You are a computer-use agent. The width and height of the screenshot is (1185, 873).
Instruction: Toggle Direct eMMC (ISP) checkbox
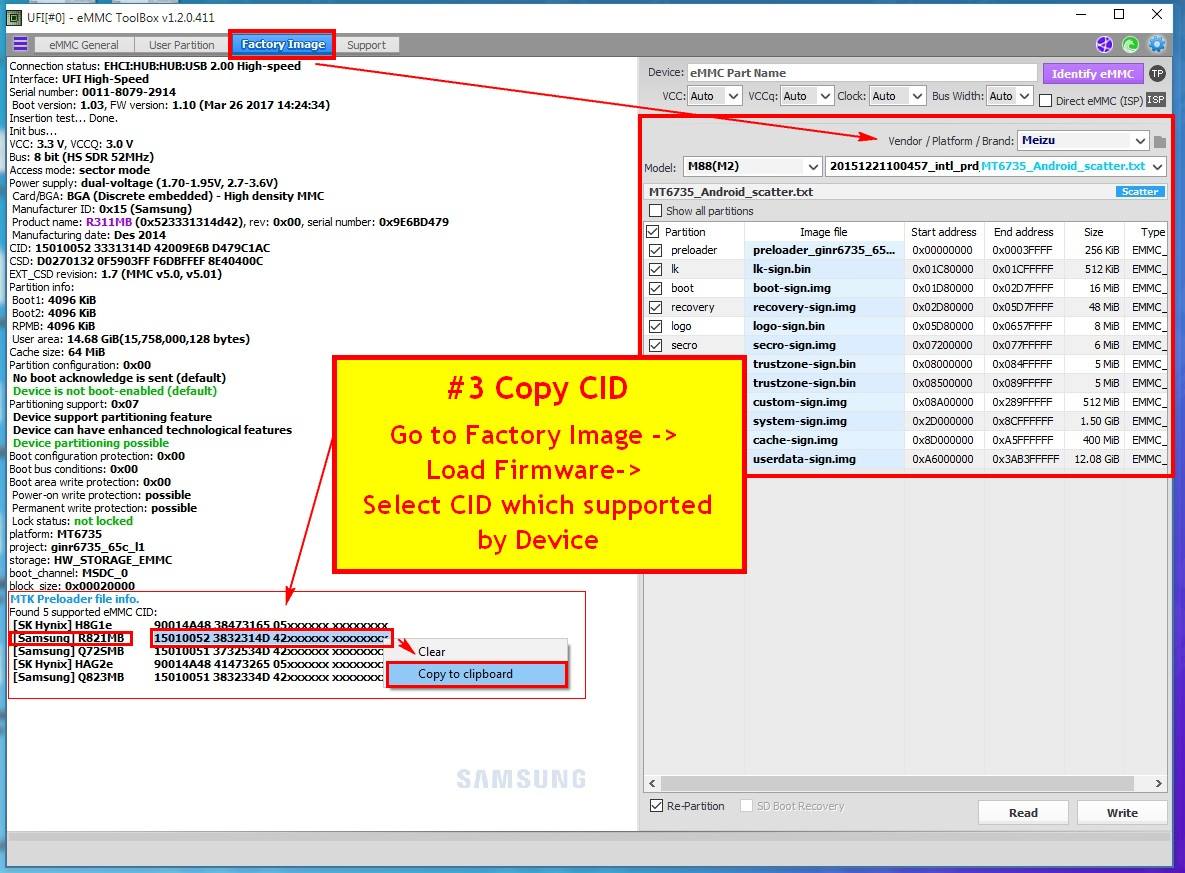[1046, 101]
